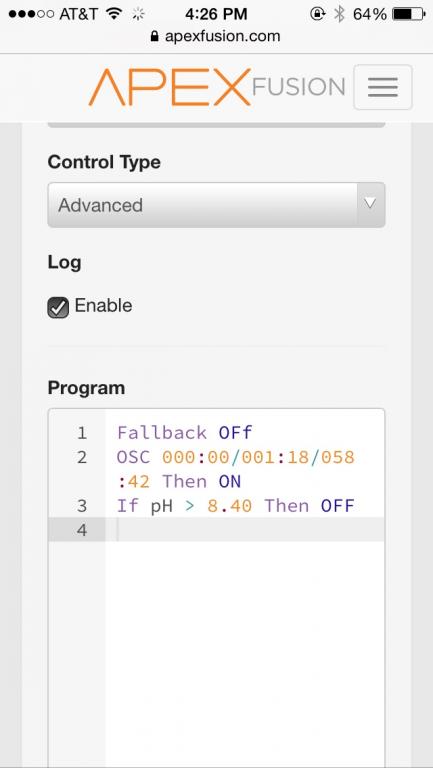This screenshot has width=433, height=768.
Task: Click the Enable label next to checkbox
Action: (x=103, y=306)
